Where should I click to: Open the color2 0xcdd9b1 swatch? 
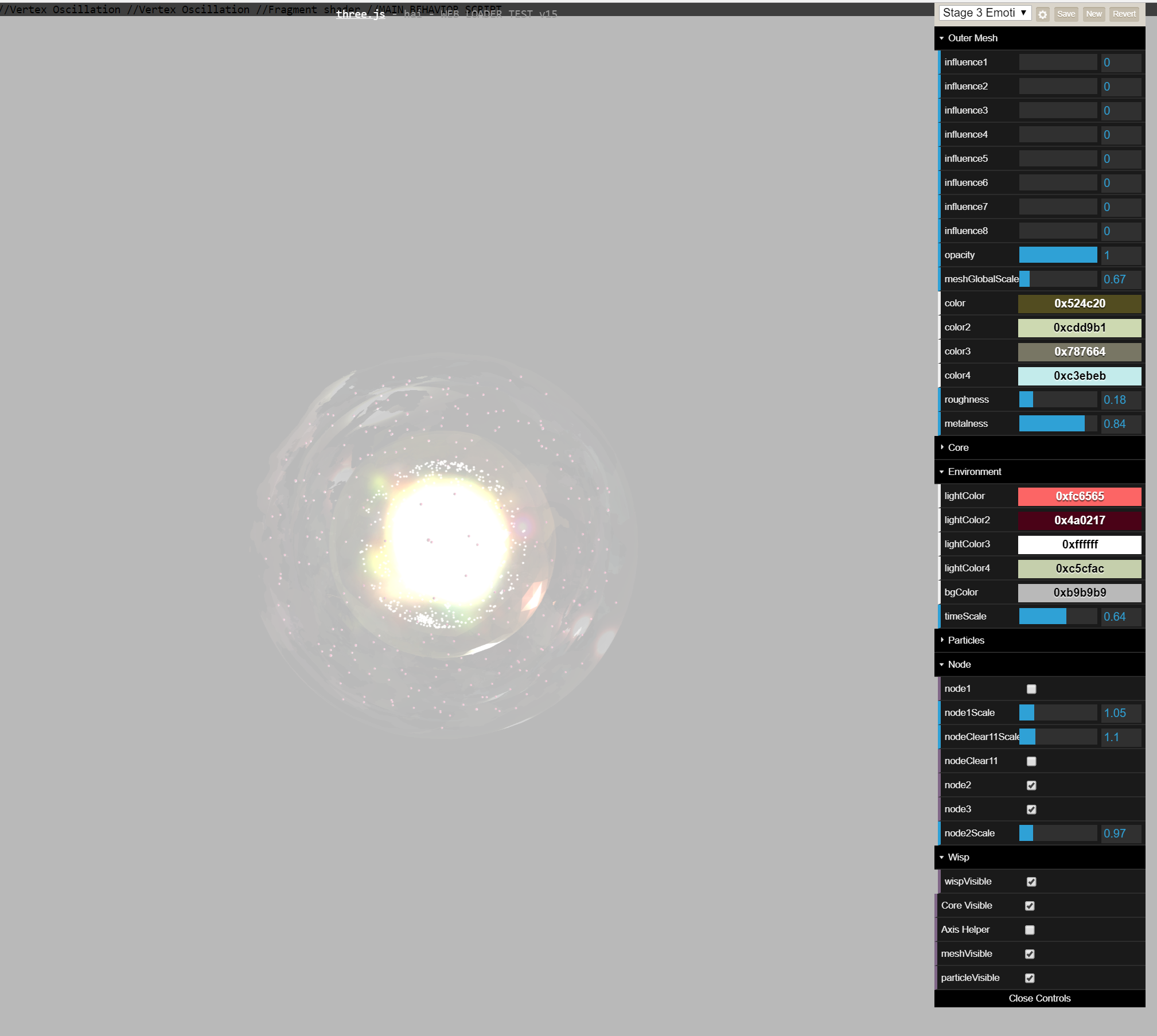click(x=1079, y=328)
